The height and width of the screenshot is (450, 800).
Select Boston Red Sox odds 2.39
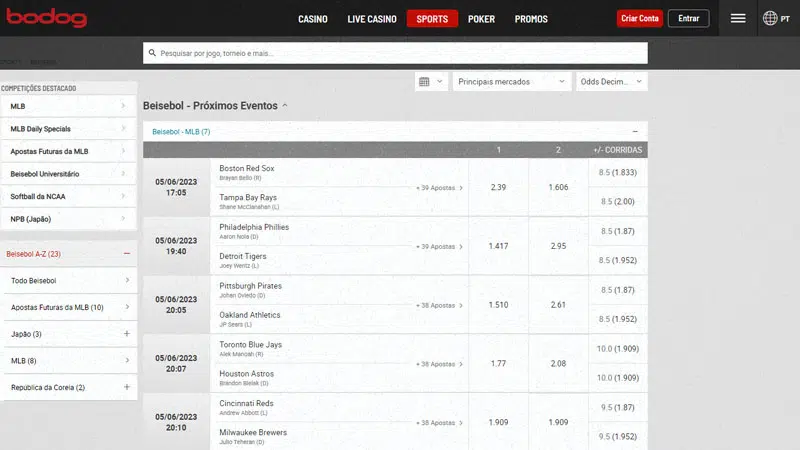click(x=498, y=187)
